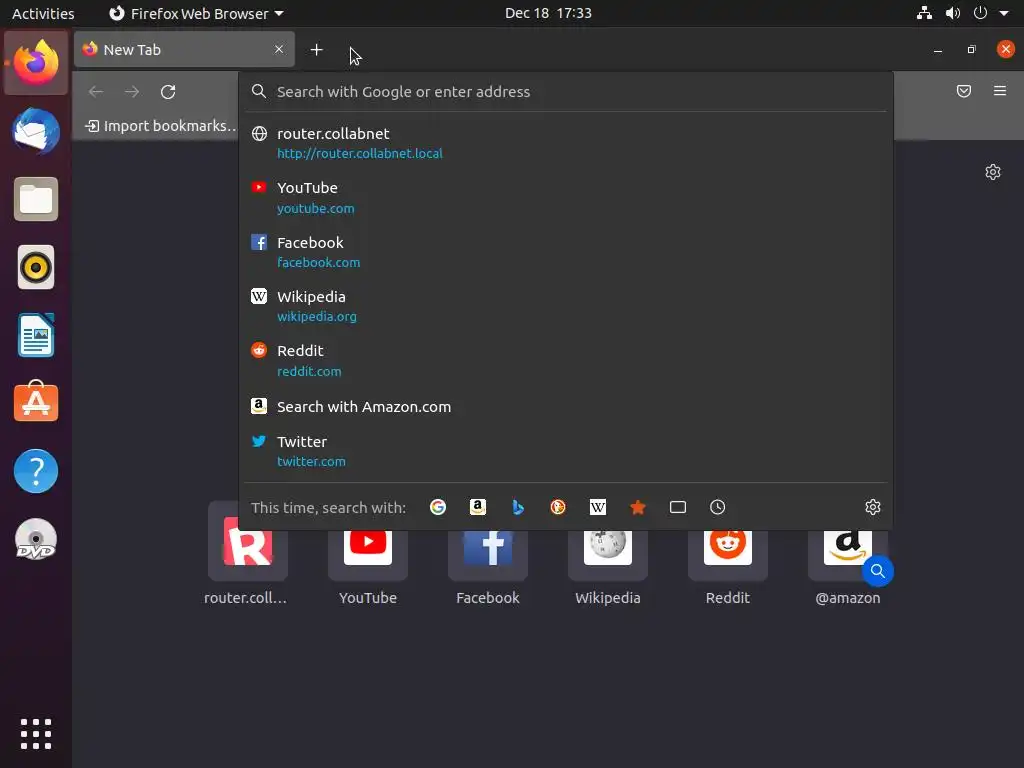Image resolution: width=1024 pixels, height=768 pixels.
Task: Choose Search with Amazon.com suggestion
Action: click(x=566, y=407)
